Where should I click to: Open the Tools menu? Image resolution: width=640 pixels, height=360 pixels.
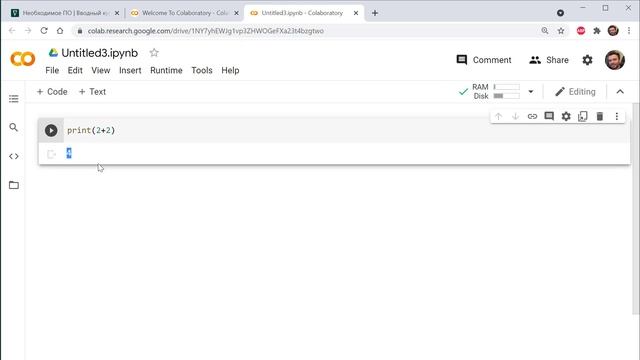(202, 70)
